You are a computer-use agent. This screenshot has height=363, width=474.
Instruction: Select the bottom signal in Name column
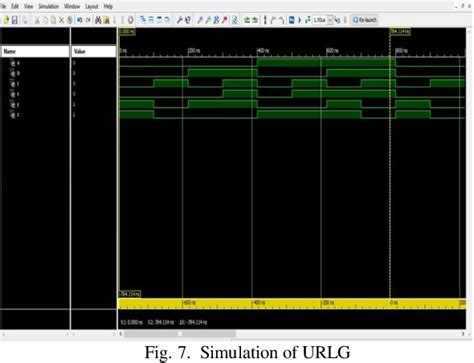click(15, 115)
